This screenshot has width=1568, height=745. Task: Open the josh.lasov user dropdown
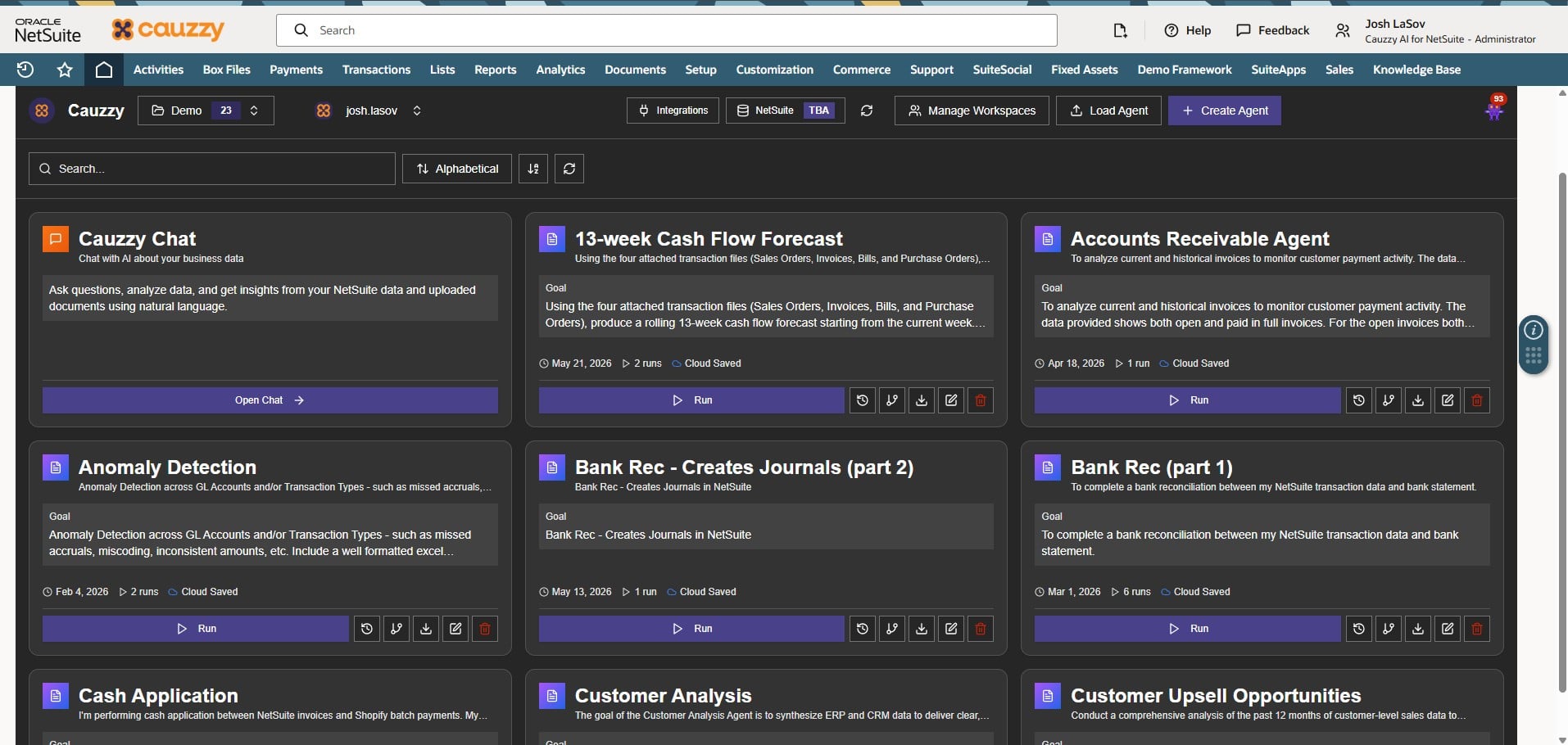(x=369, y=111)
